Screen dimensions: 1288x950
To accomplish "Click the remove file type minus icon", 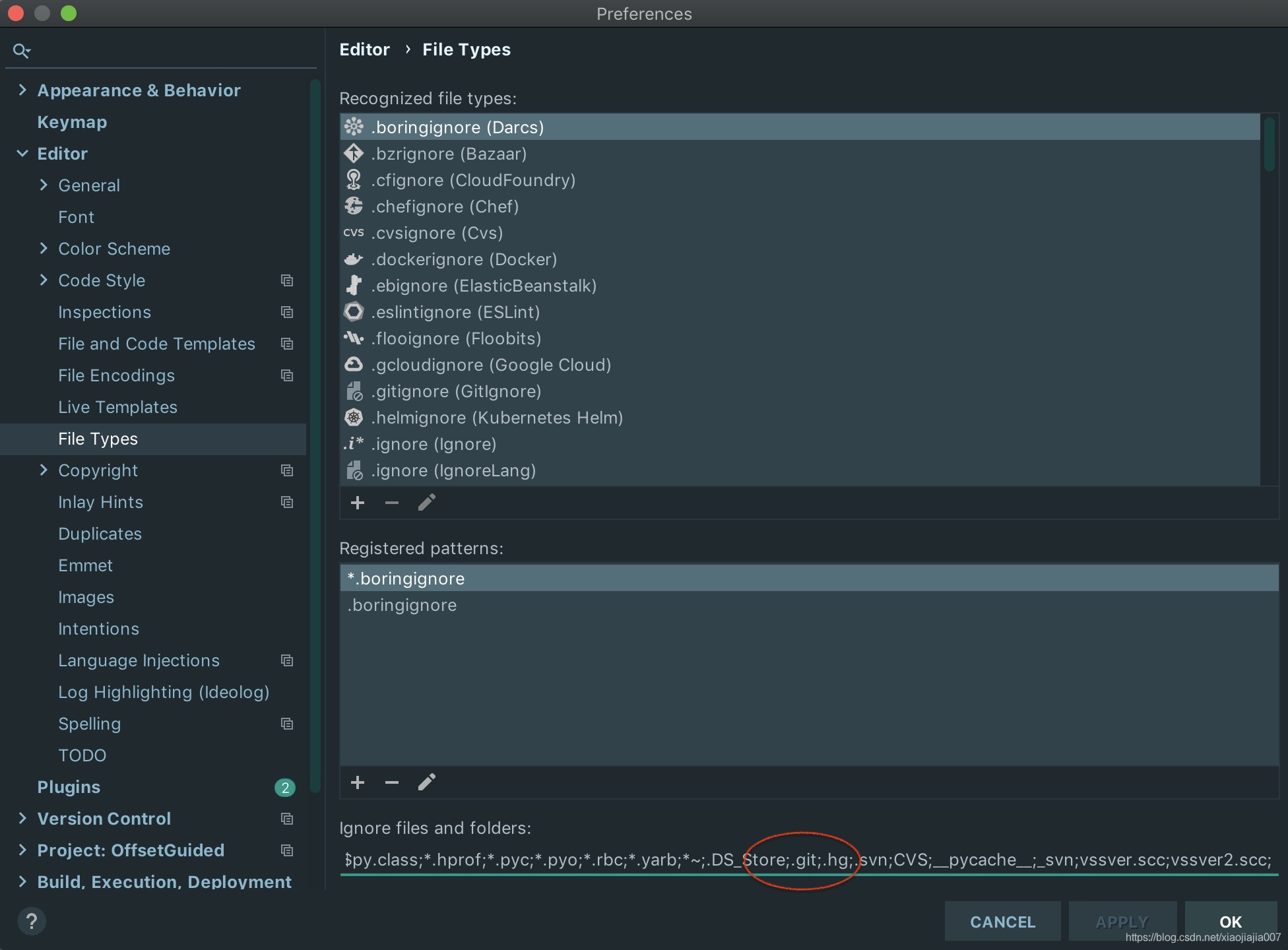I will click(392, 503).
